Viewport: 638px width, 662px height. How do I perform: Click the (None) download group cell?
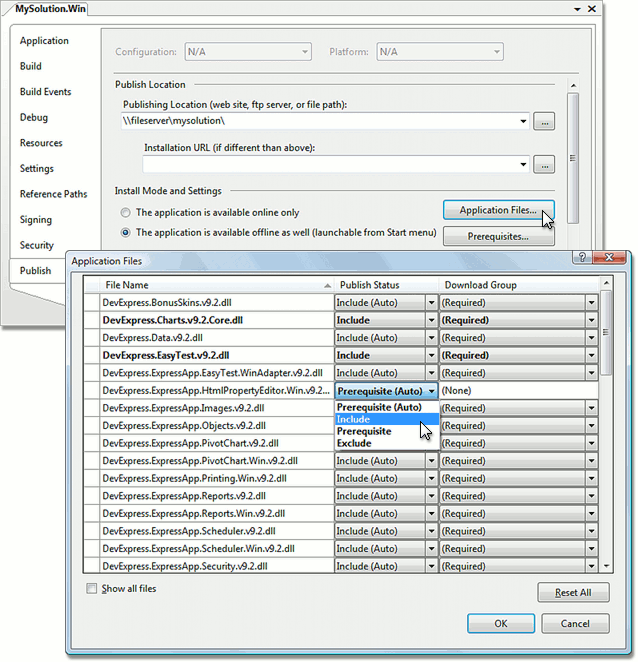[x=519, y=391]
